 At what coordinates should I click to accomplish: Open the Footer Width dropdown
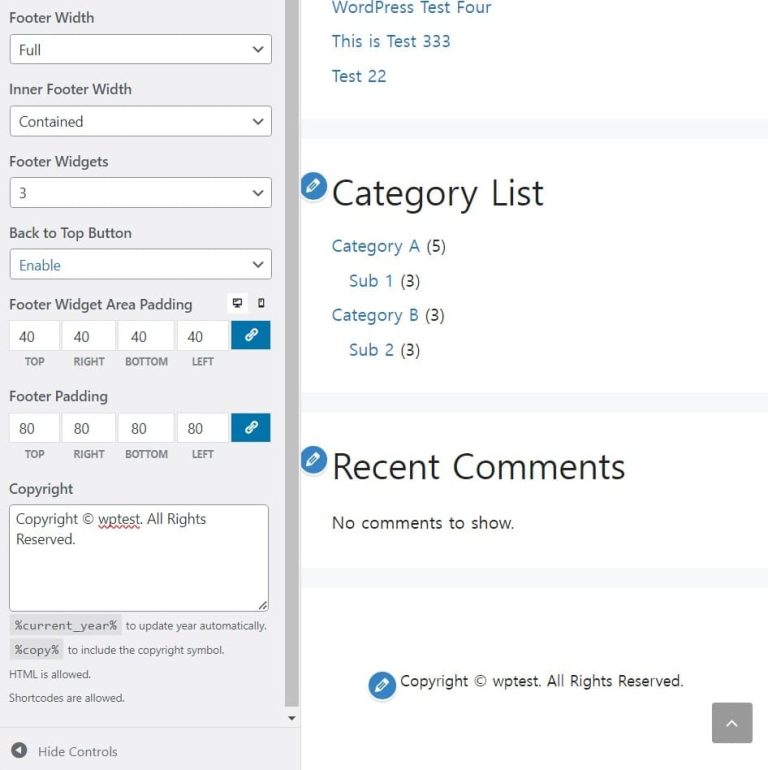coord(140,50)
